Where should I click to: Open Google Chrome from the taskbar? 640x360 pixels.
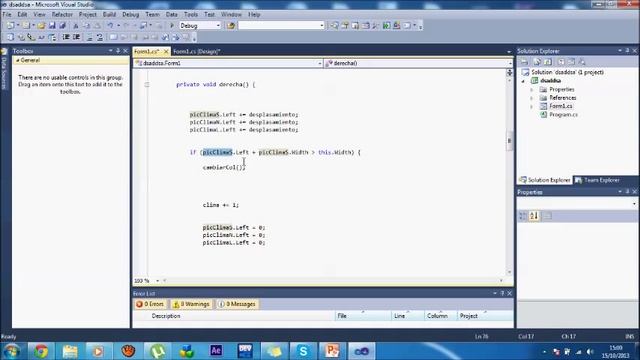[41, 351]
